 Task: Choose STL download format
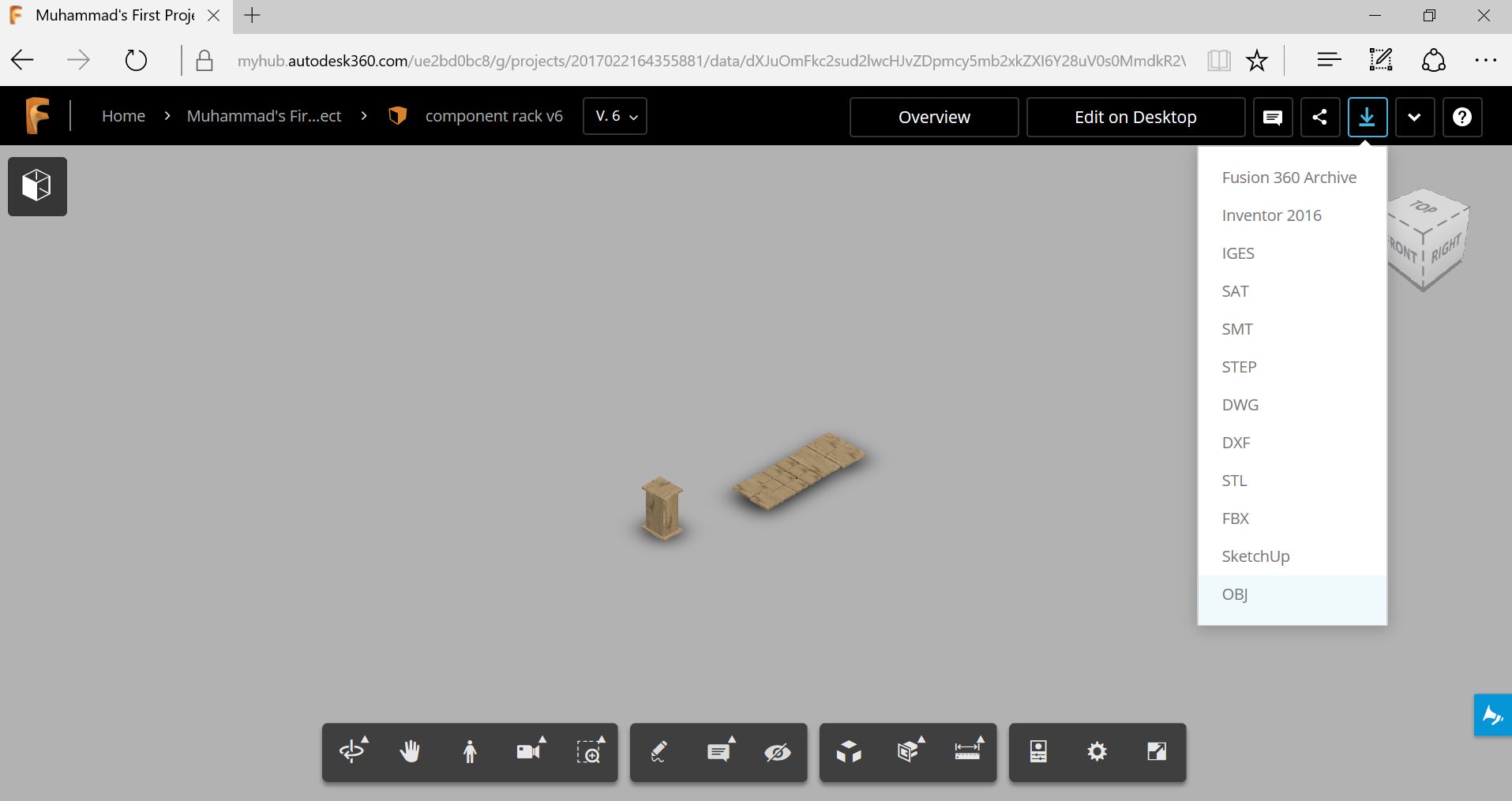click(1292, 481)
